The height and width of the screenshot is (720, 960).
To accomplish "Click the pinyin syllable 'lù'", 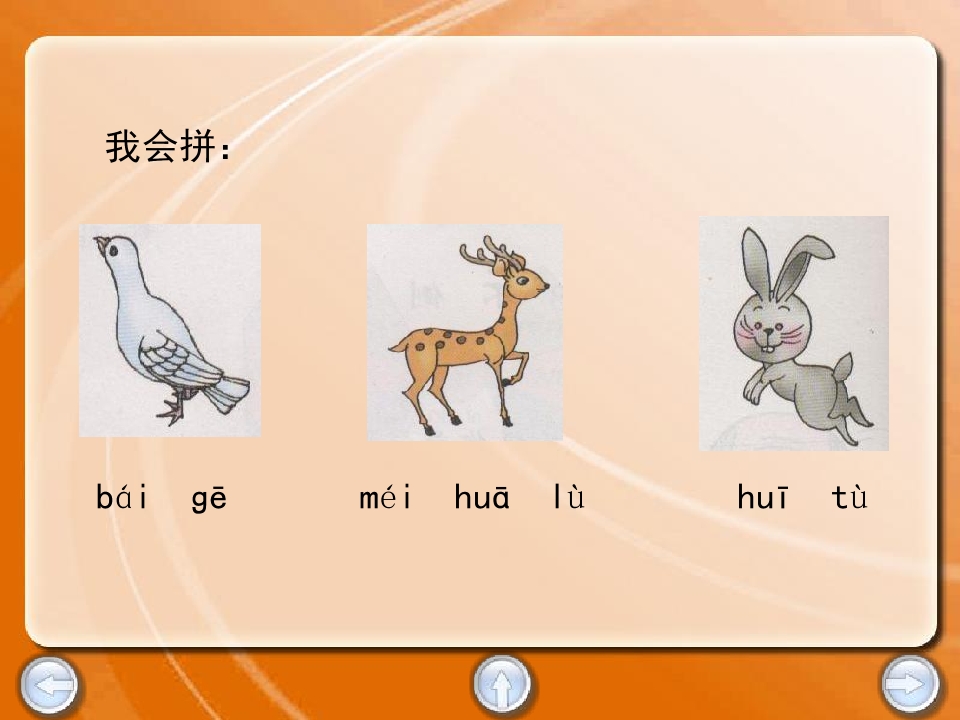I will [569, 497].
